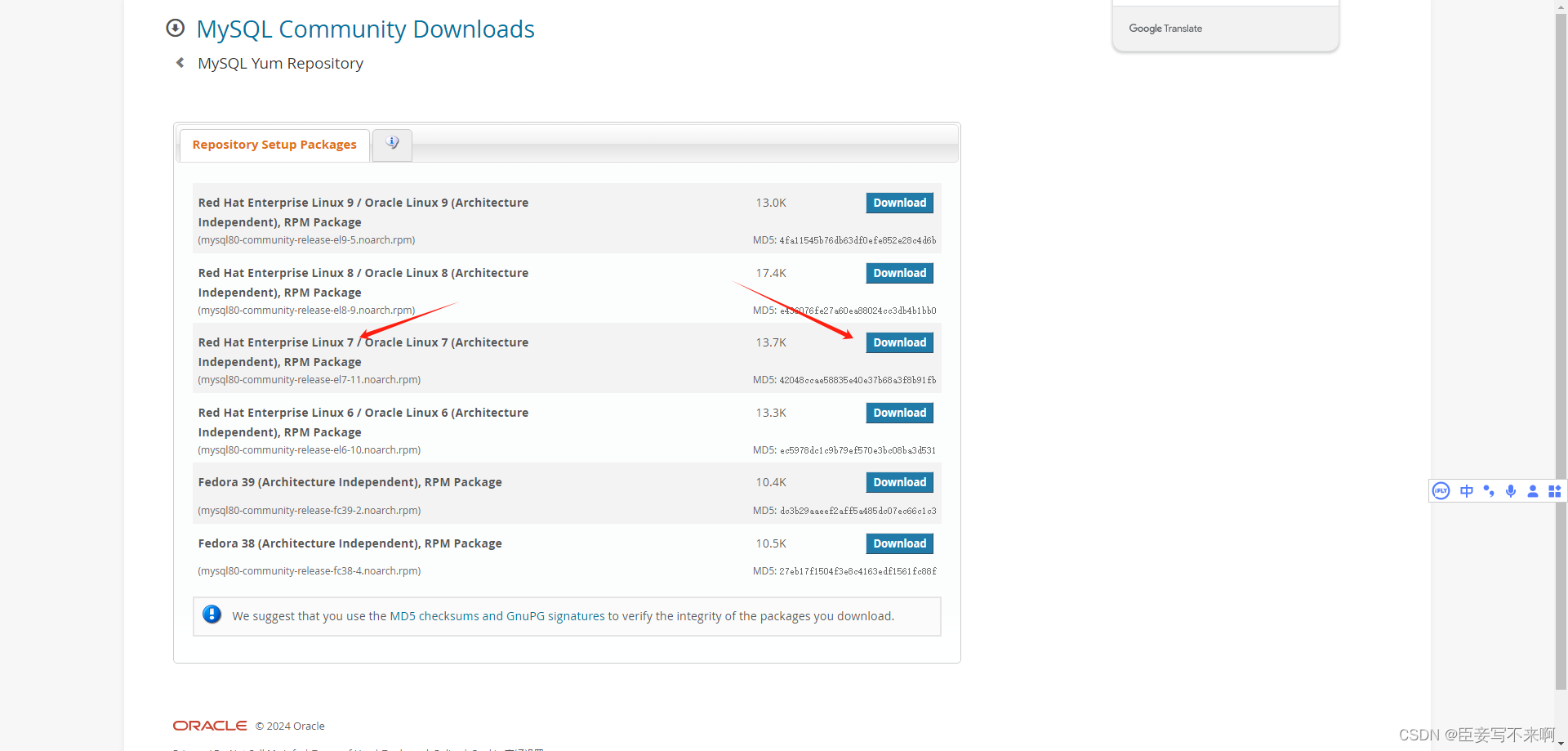Toggle Chinese input mode icon
Image resolution: width=1568 pixels, height=751 pixels.
tap(1467, 491)
